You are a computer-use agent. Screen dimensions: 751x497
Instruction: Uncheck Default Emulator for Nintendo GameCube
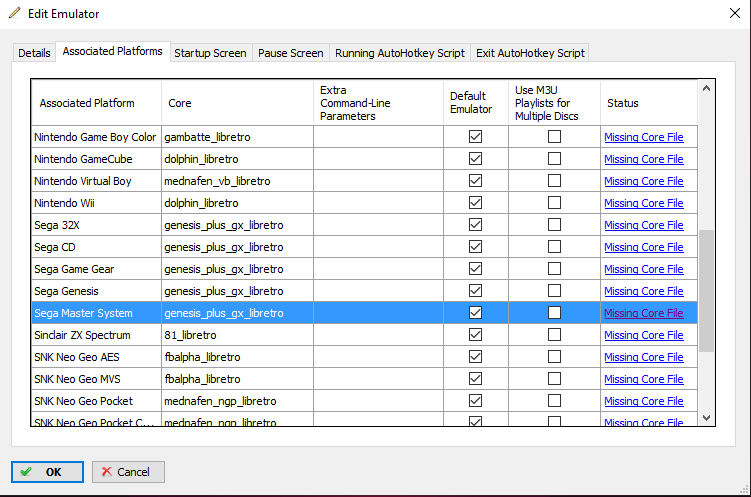476,158
